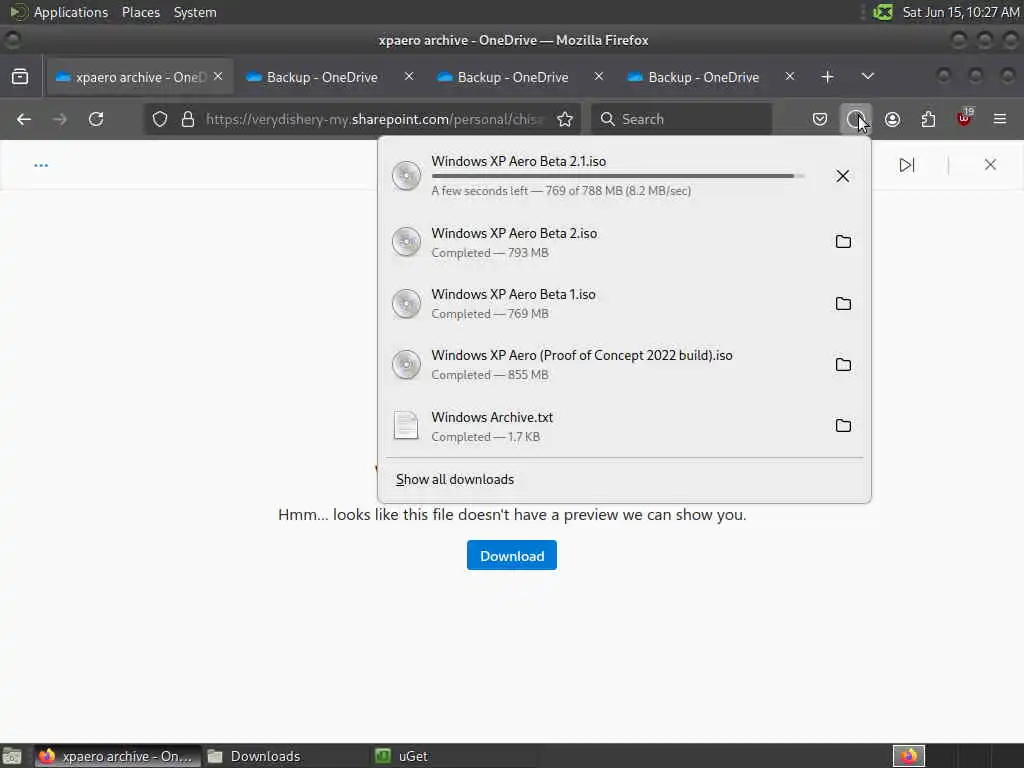Close the second Backup - OneDrive tab
Viewport: 1024px width, 768px height.
pyautogui.click(x=409, y=76)
